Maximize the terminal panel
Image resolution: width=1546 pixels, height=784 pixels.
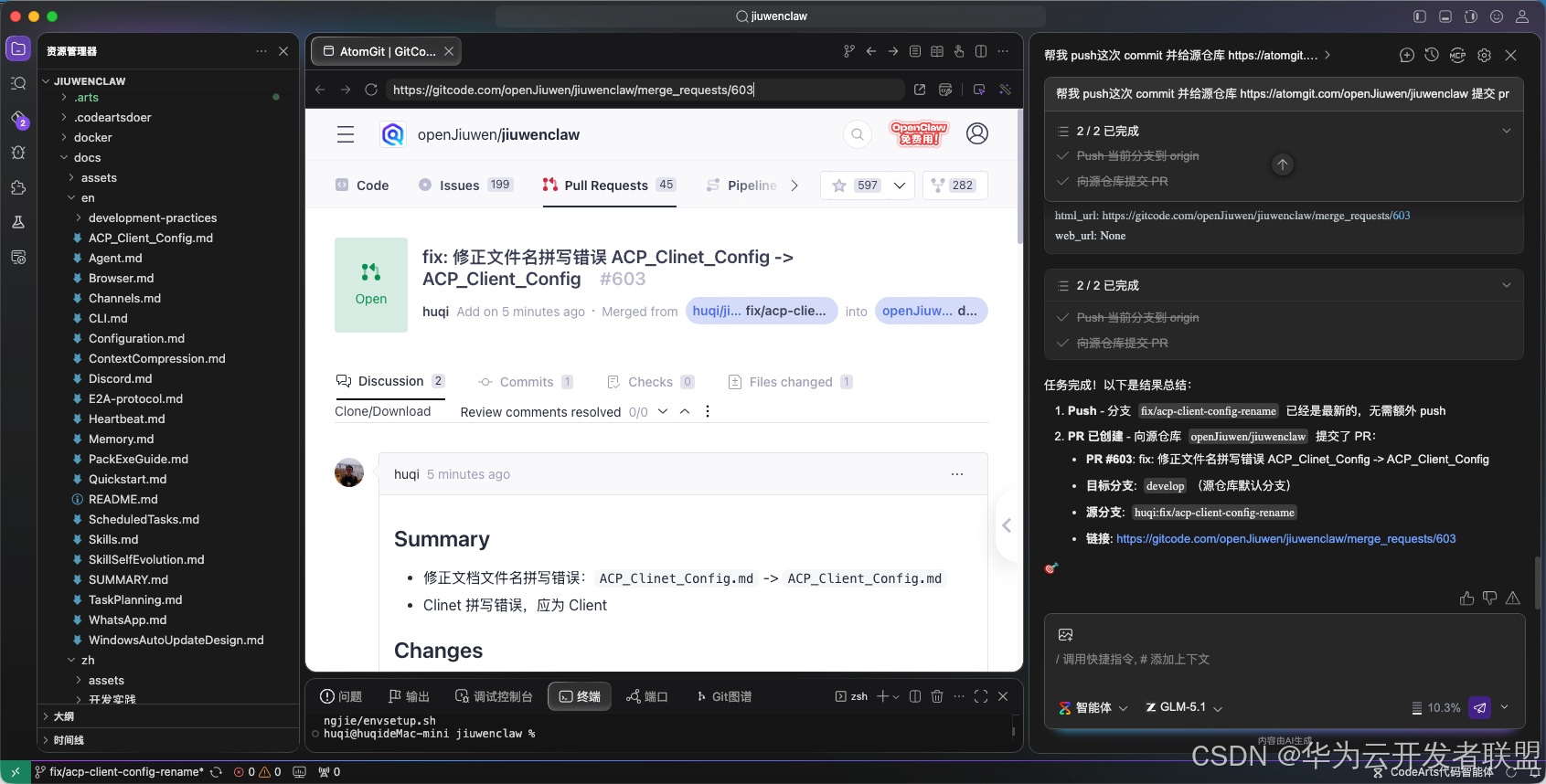pos(981,696)
